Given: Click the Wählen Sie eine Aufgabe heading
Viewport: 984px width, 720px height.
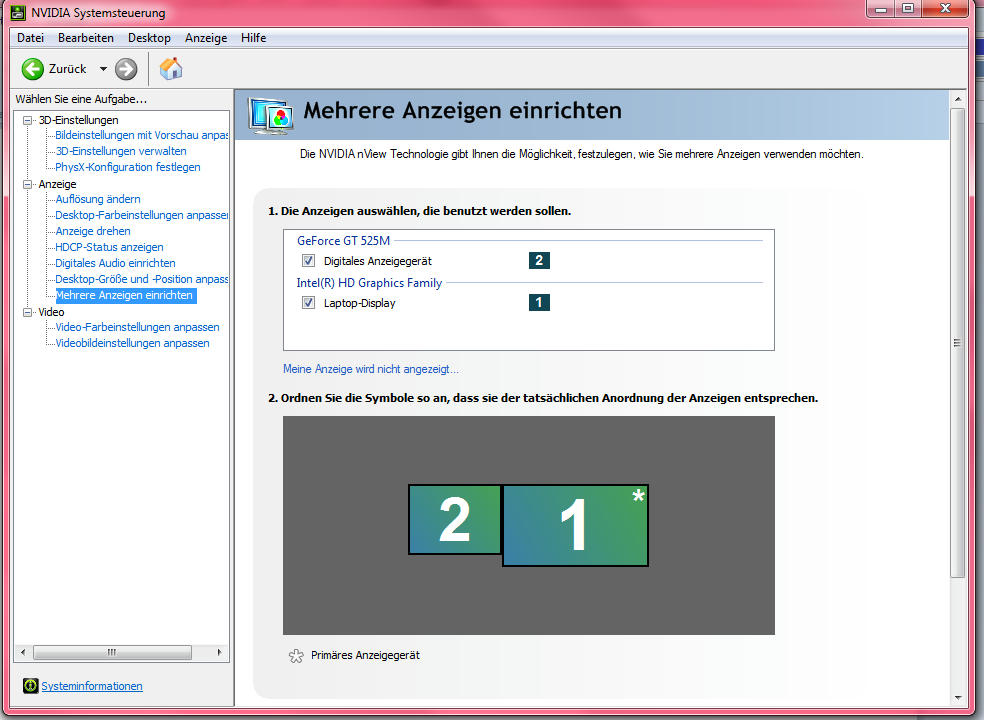Looking at the screenshot, I should coord(81,99).
